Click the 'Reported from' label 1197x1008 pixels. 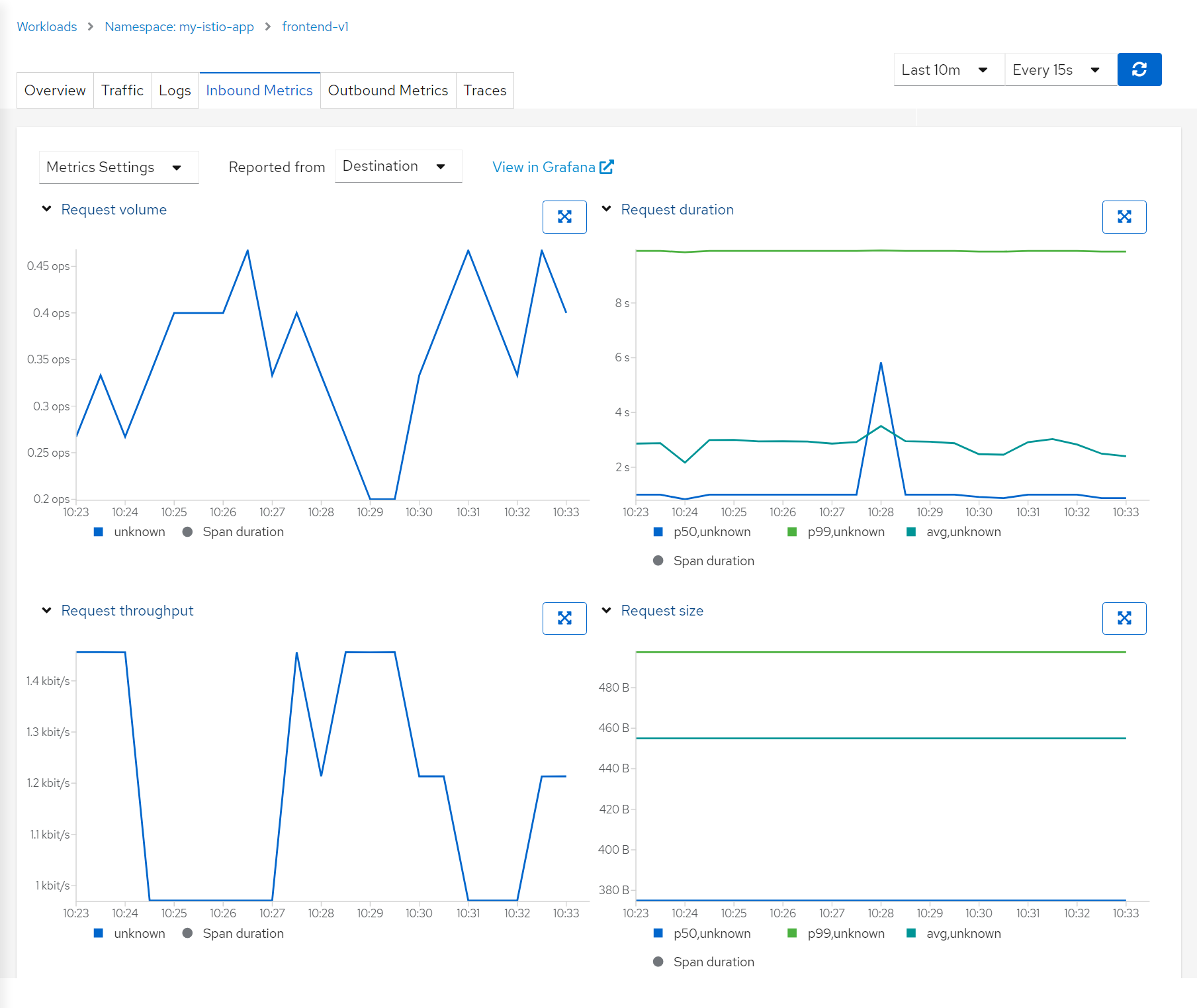[x=277, y=167]
